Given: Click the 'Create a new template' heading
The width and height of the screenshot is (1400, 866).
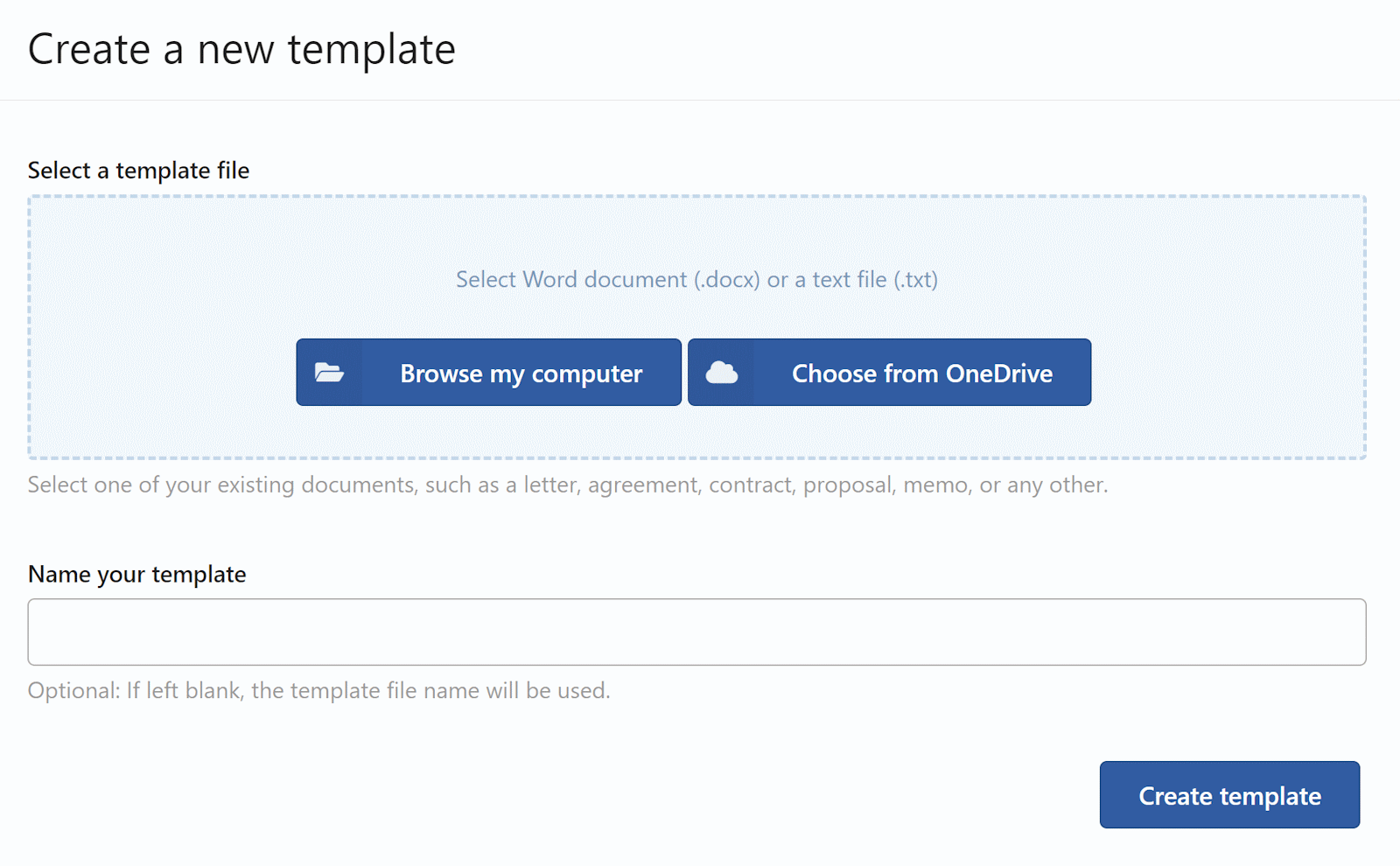Looking at the screenshot, I should (241, 50).
